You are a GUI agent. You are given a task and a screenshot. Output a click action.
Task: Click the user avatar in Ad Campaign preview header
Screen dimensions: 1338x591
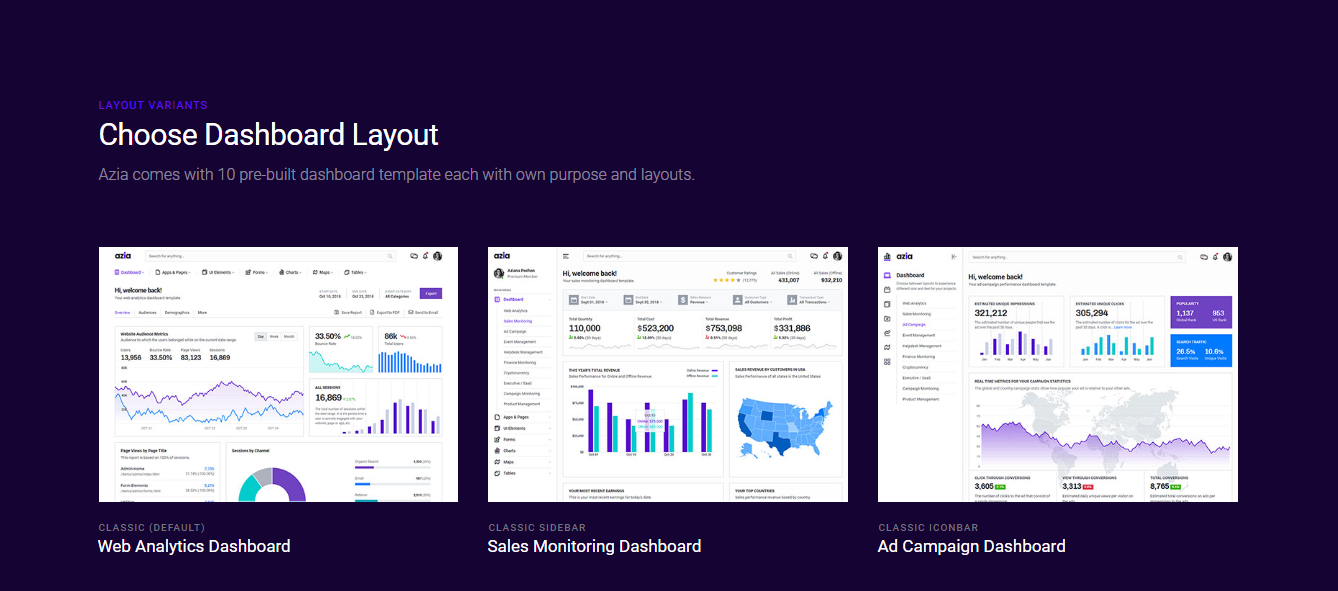coord(1227,256)
